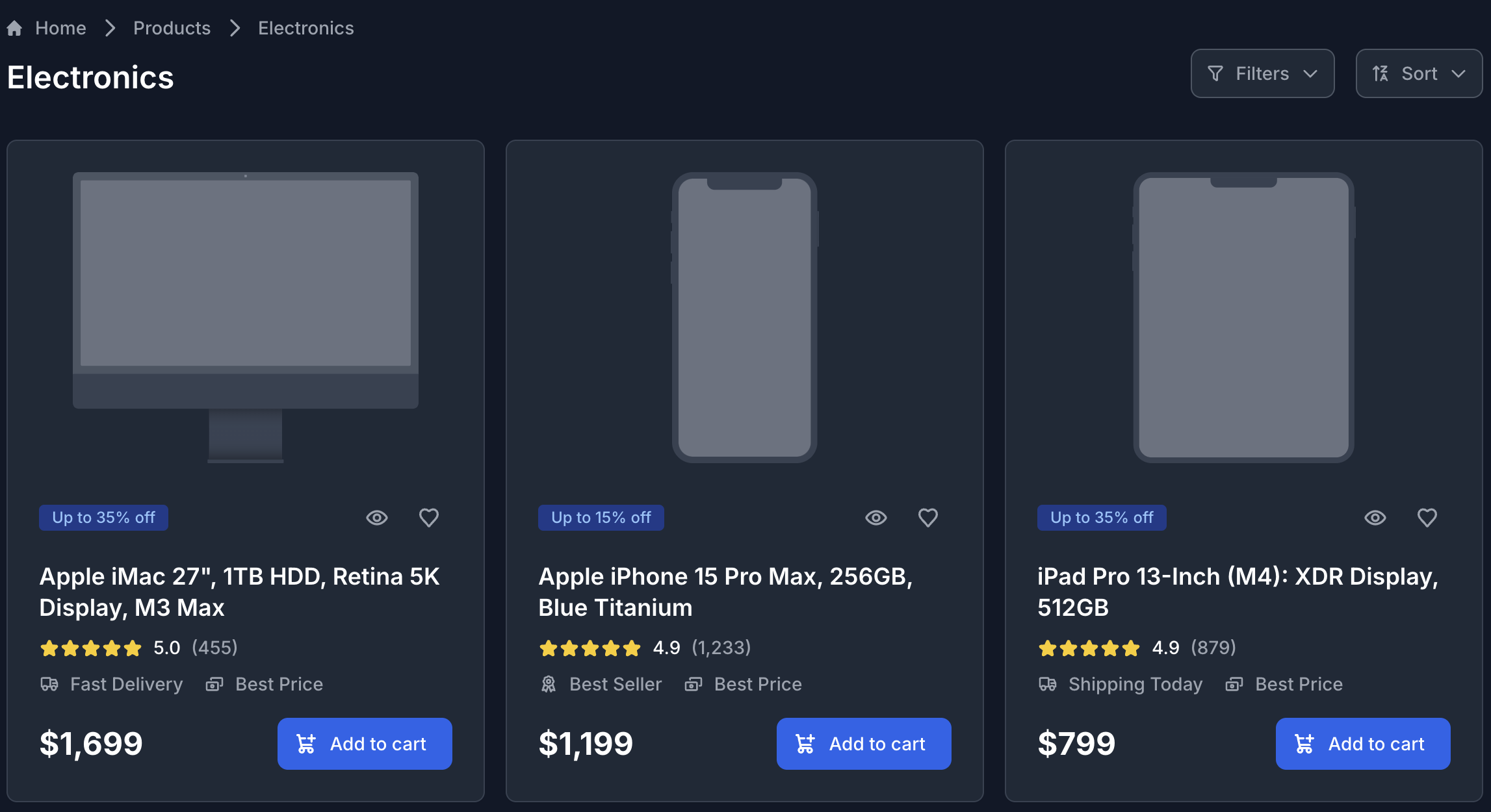The width and height of the screenshot is (1491, 812).
Task: Click the cart icon inside the iPhone's Add to cart button
Action: pyautogui.click(x=807, y=744)
